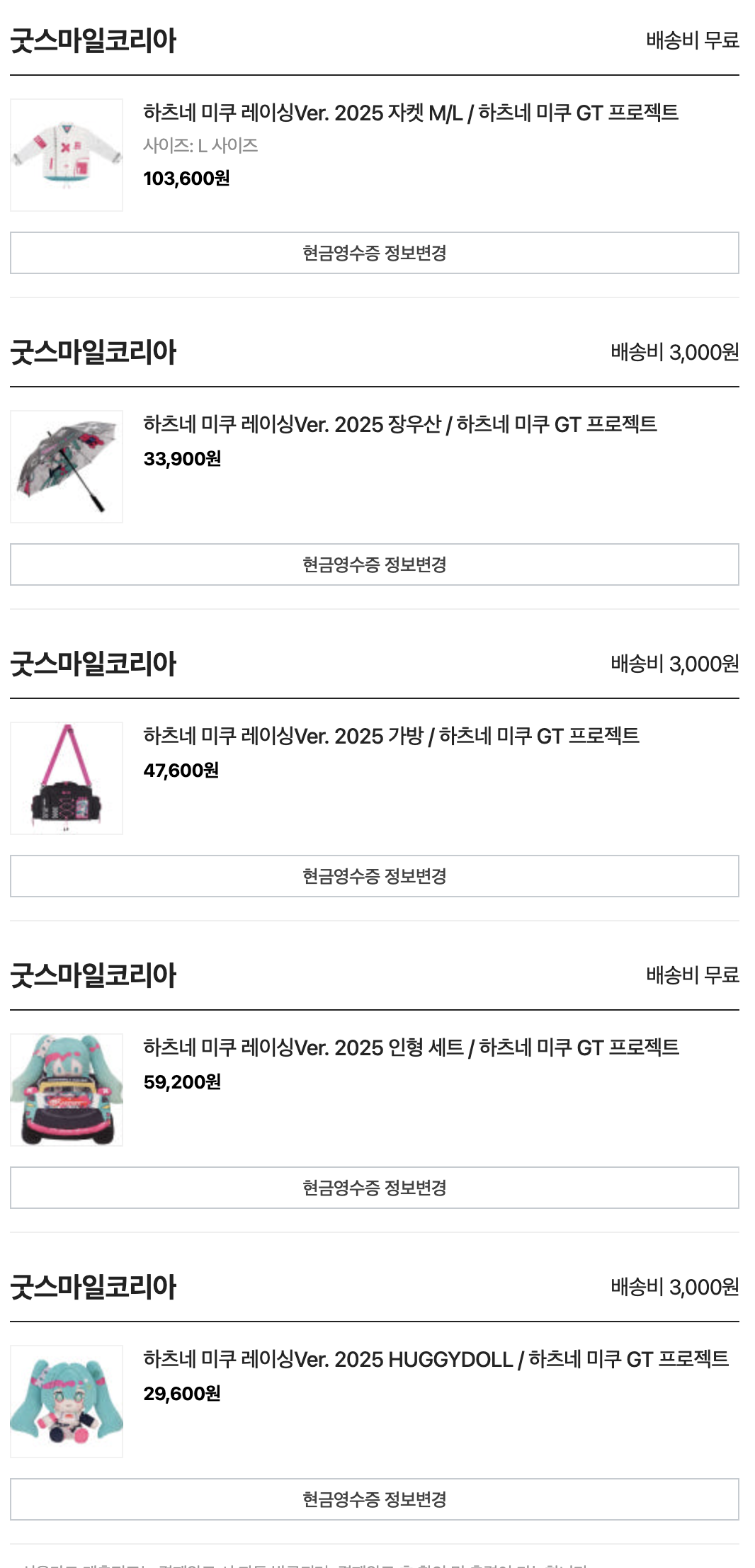Viewport: 755px width, 1568px height.
Task: Open the 장우산 product title
Action: coord(400,424)
